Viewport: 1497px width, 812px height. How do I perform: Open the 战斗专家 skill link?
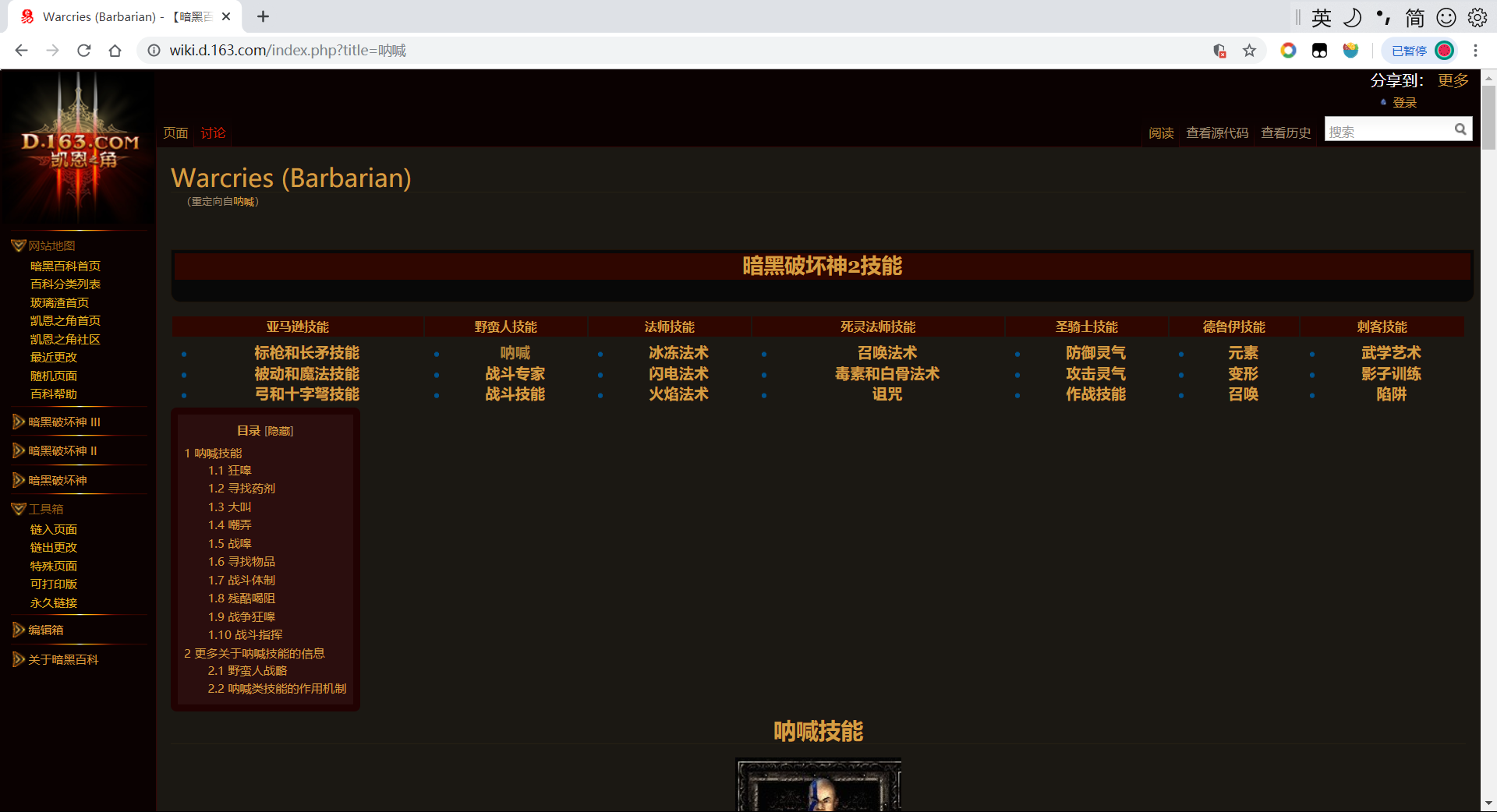[x=515, y=374]
